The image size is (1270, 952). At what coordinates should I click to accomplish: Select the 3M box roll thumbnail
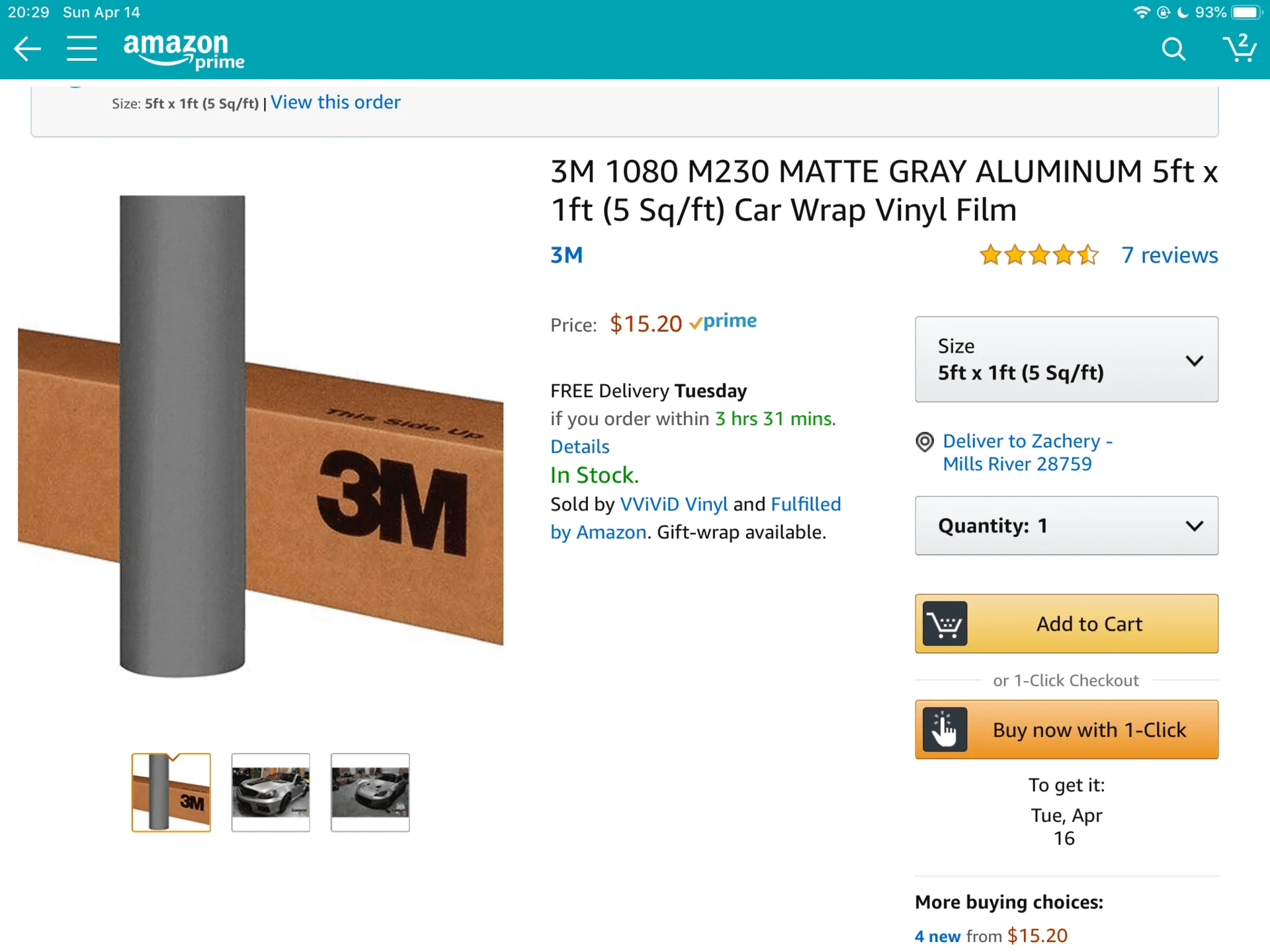(x=171, y=792)
